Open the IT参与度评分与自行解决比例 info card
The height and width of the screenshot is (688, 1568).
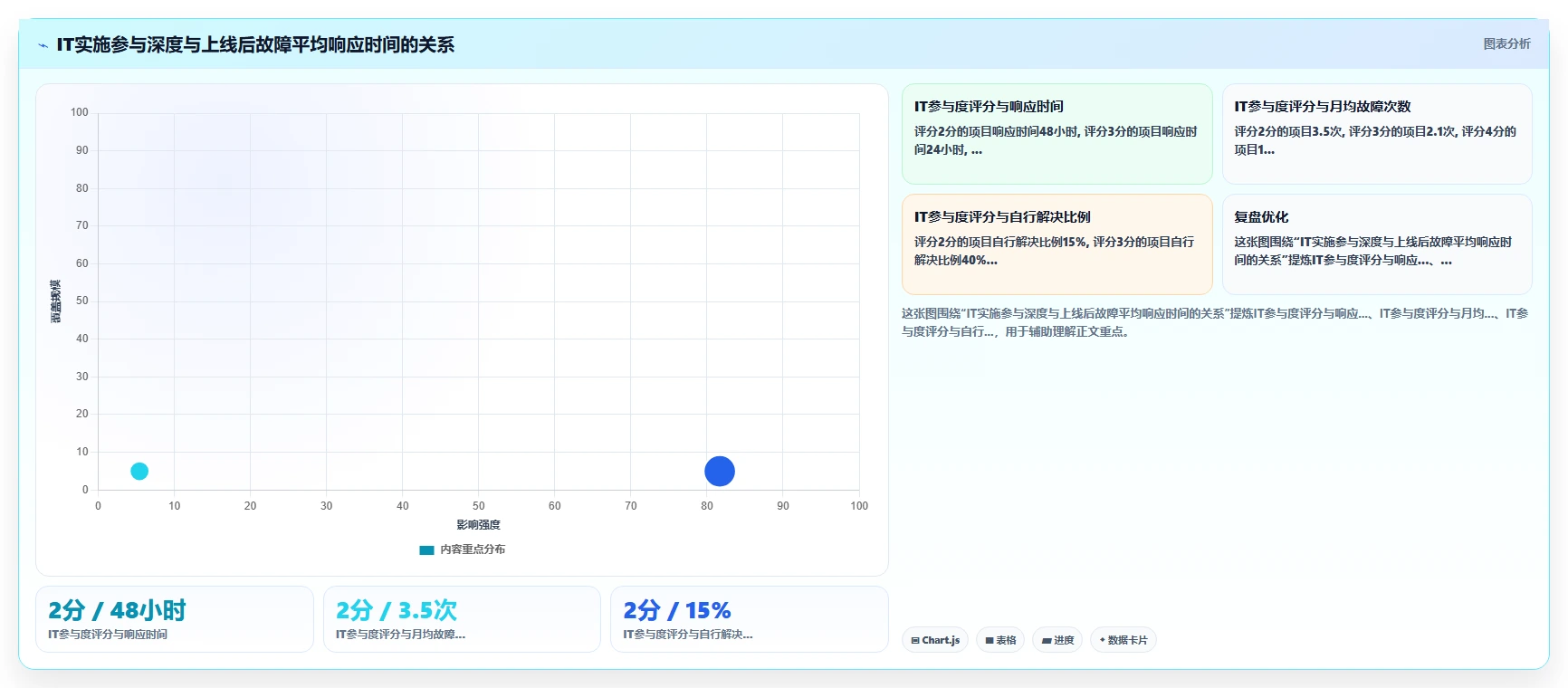click(x=1056, y=244)
